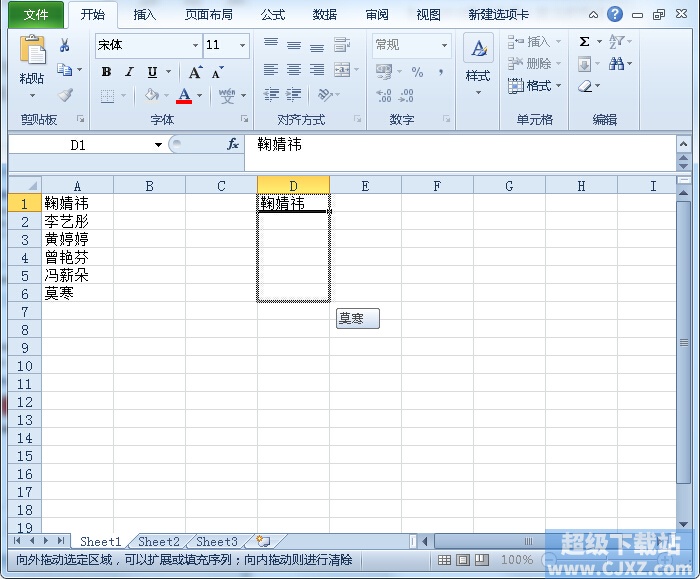Click the insert function fx icon
This screenshot has width=700, height=579.
click(233, 145)
